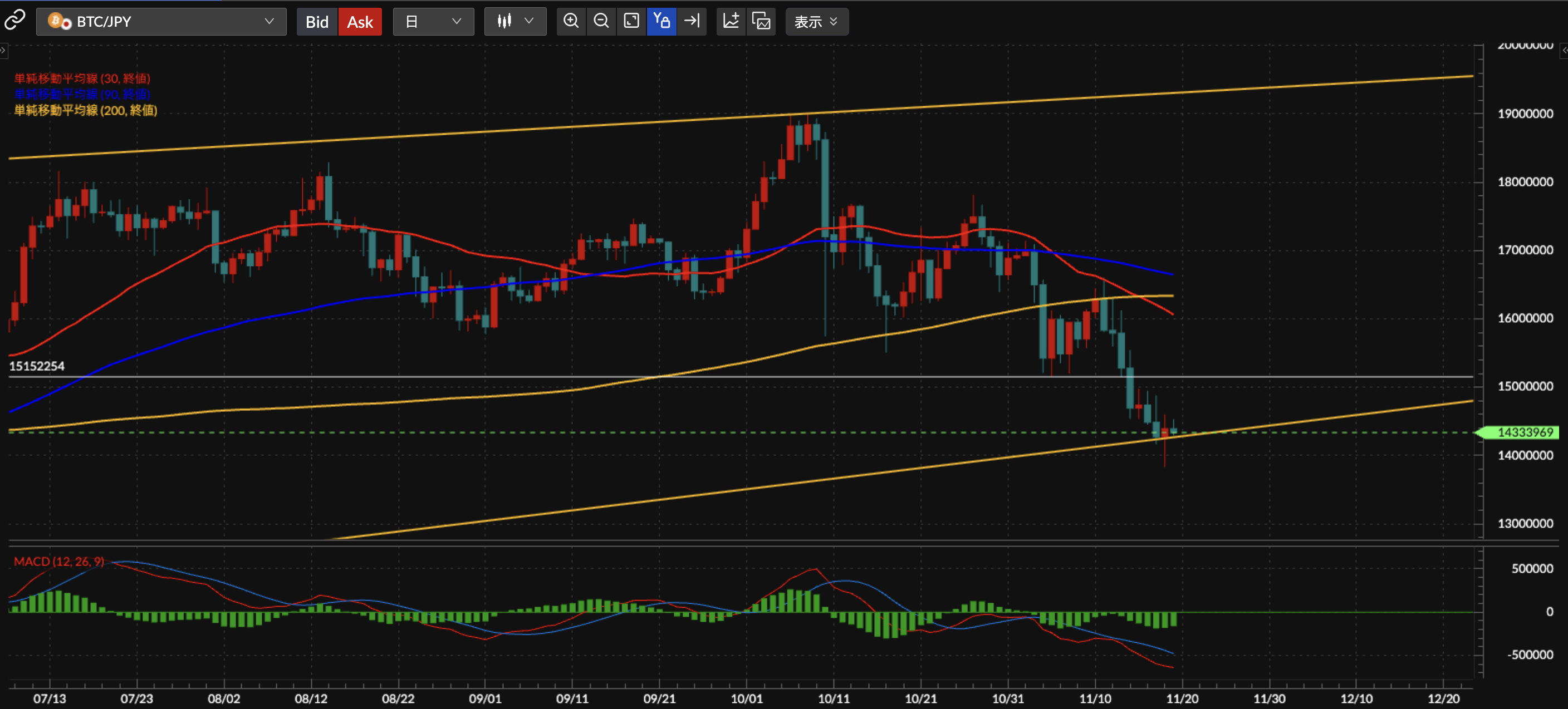Click the chain link icon
This screenshot has width=1568, height=709.
point(14,20)
